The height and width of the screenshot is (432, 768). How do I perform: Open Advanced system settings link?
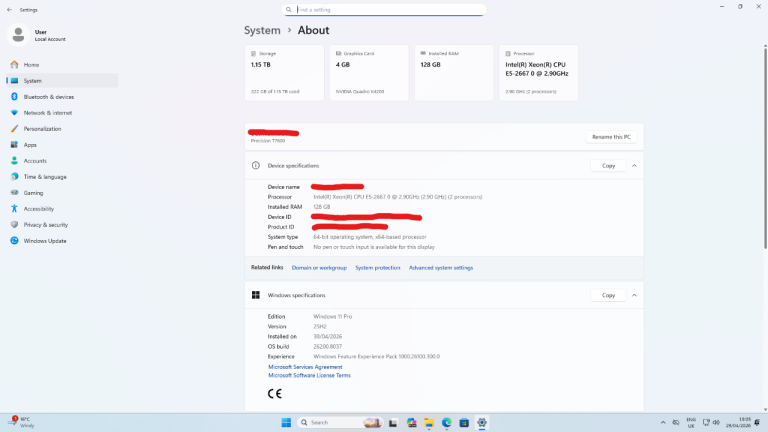(x=441, y=268)
